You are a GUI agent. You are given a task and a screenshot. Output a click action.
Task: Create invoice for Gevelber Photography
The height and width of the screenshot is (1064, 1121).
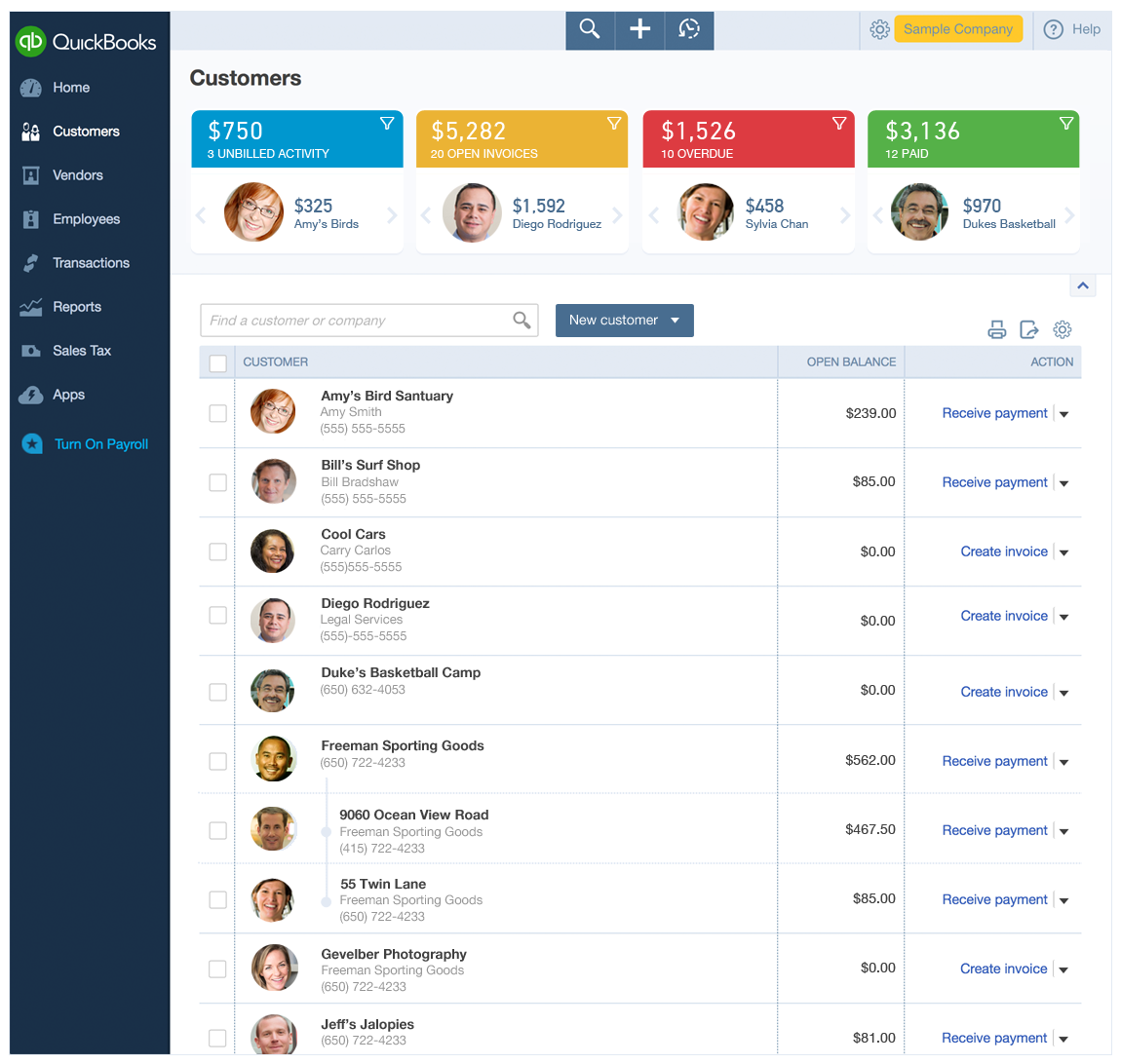[1004, 969]
